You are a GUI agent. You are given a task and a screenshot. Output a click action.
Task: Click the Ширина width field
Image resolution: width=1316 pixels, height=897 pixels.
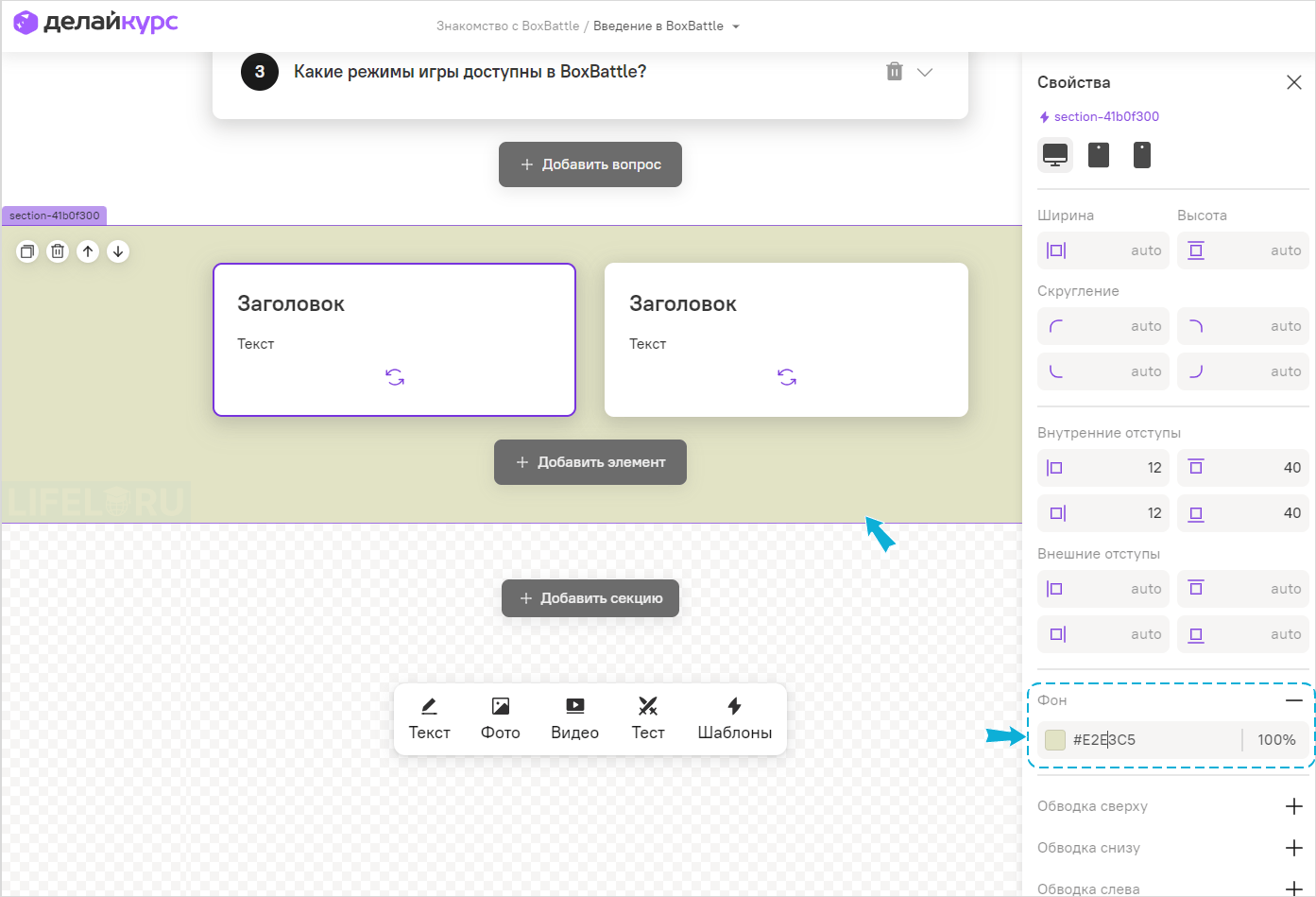[1103, 250]
